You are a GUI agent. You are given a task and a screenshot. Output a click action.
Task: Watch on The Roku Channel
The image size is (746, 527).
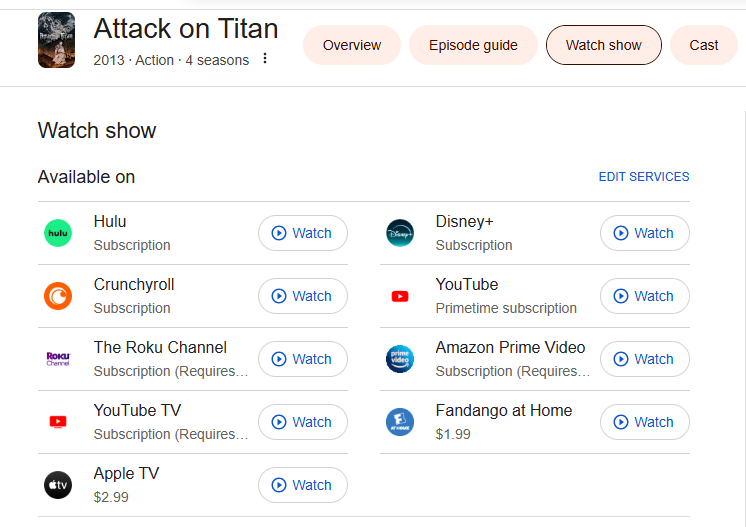pos(303,359)
